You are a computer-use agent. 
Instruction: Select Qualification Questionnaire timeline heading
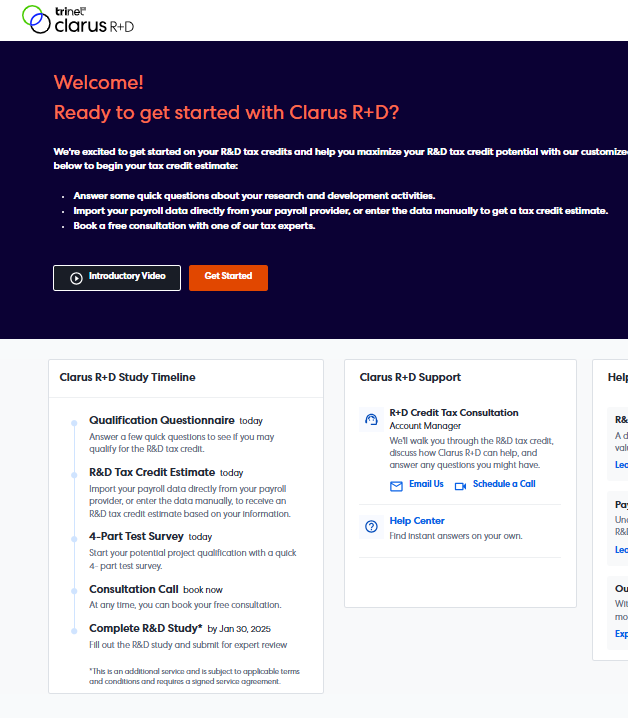coord(162,420)
